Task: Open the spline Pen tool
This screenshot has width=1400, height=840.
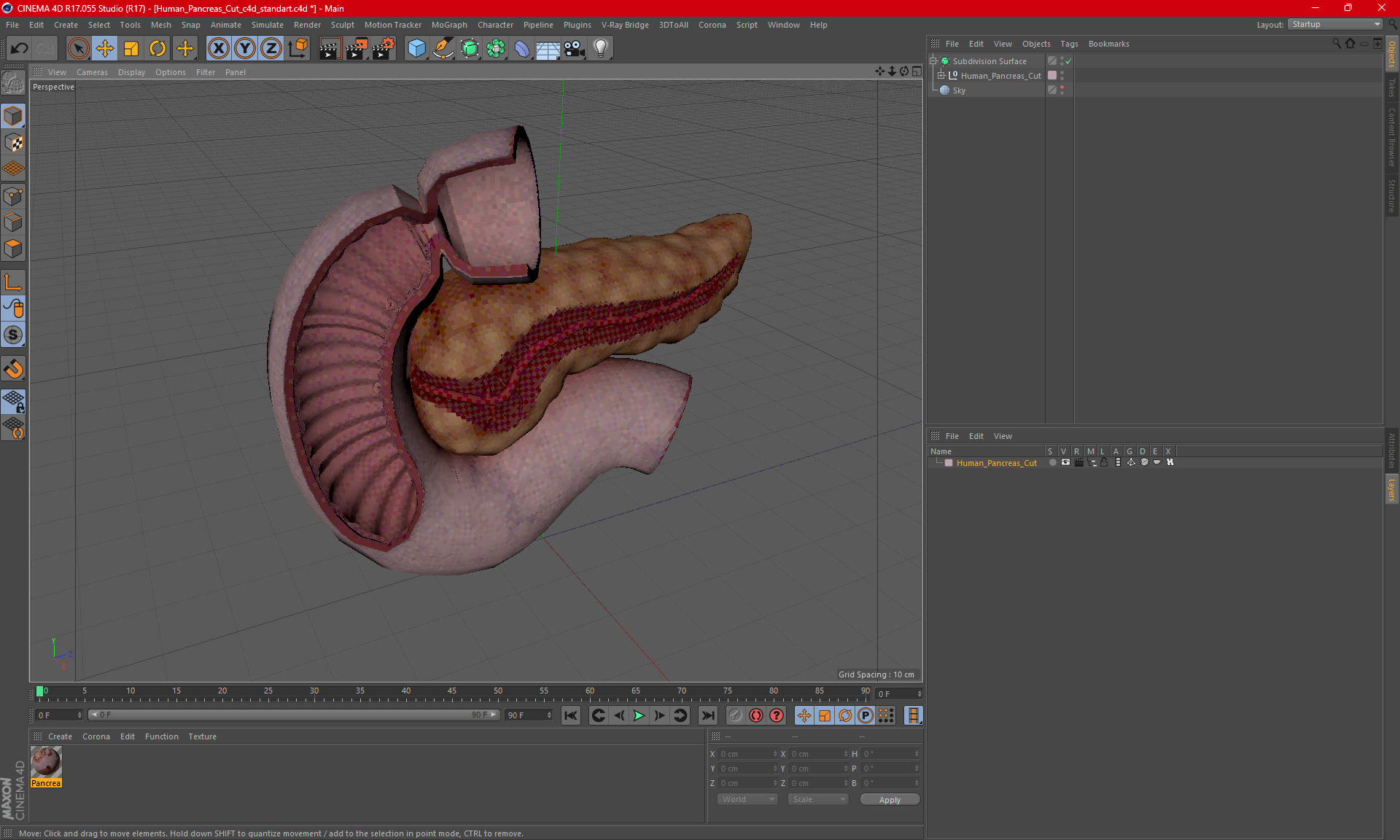Action: pyautogui.click(x=443, y=48)
